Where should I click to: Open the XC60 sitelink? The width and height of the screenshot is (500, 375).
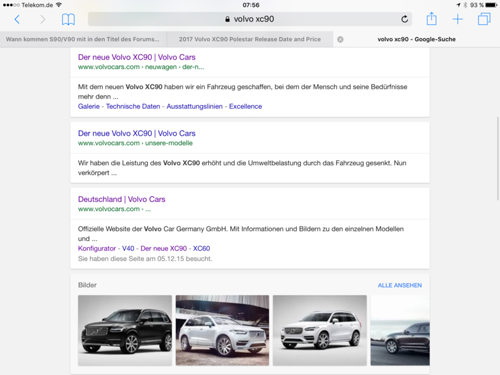[x=201, y=248]
